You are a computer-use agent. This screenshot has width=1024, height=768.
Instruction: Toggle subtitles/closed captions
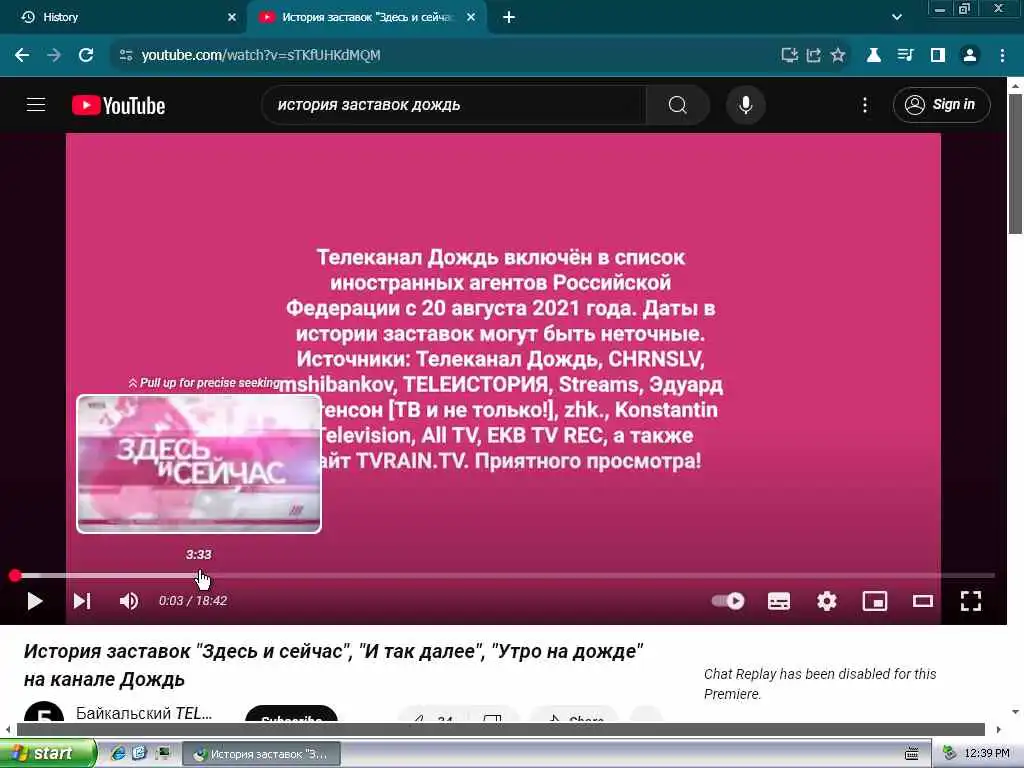click(x=778, y=601)
